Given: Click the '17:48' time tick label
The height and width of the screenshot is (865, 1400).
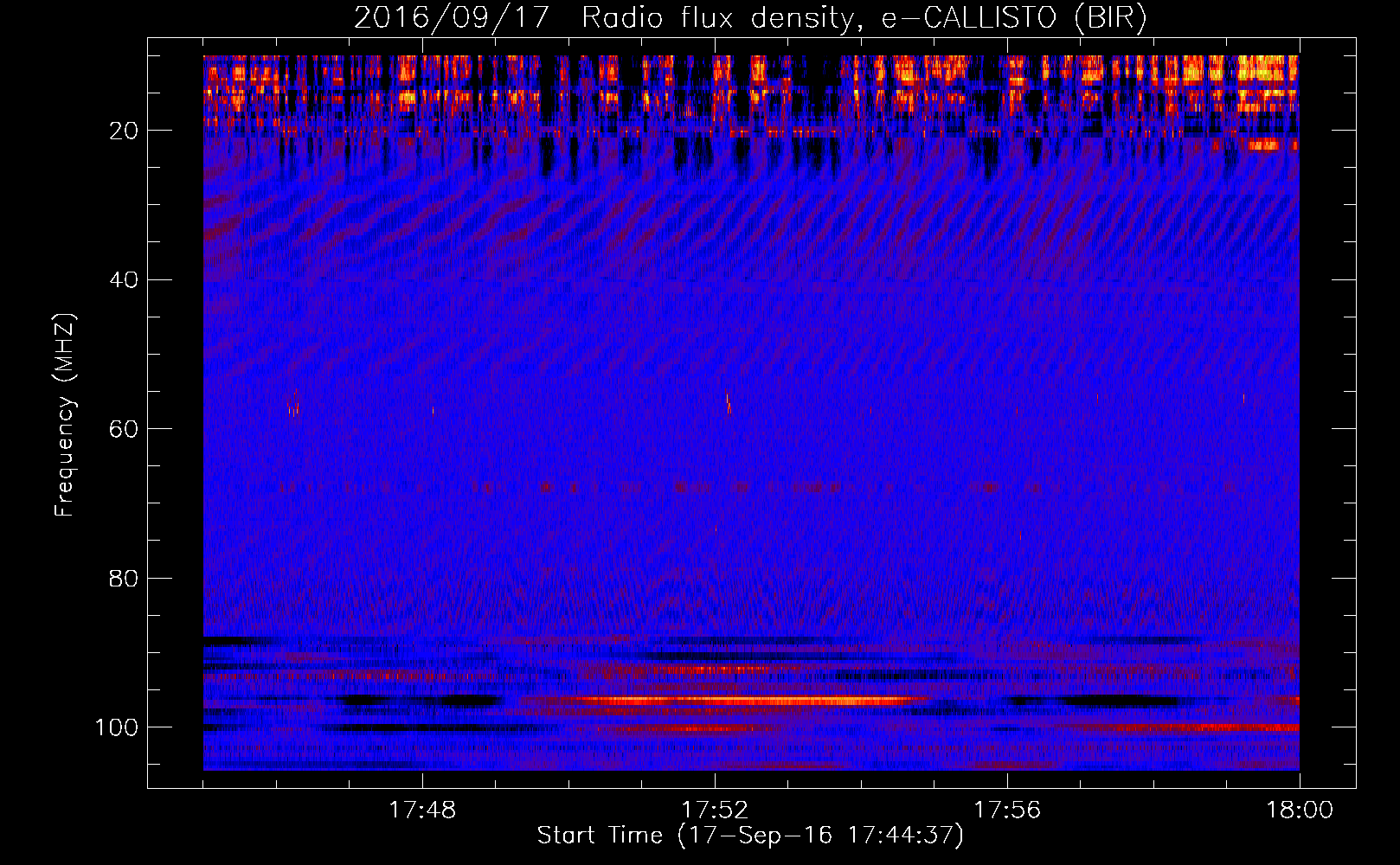Looking at the screenshot, I should (x=422, y=811).
